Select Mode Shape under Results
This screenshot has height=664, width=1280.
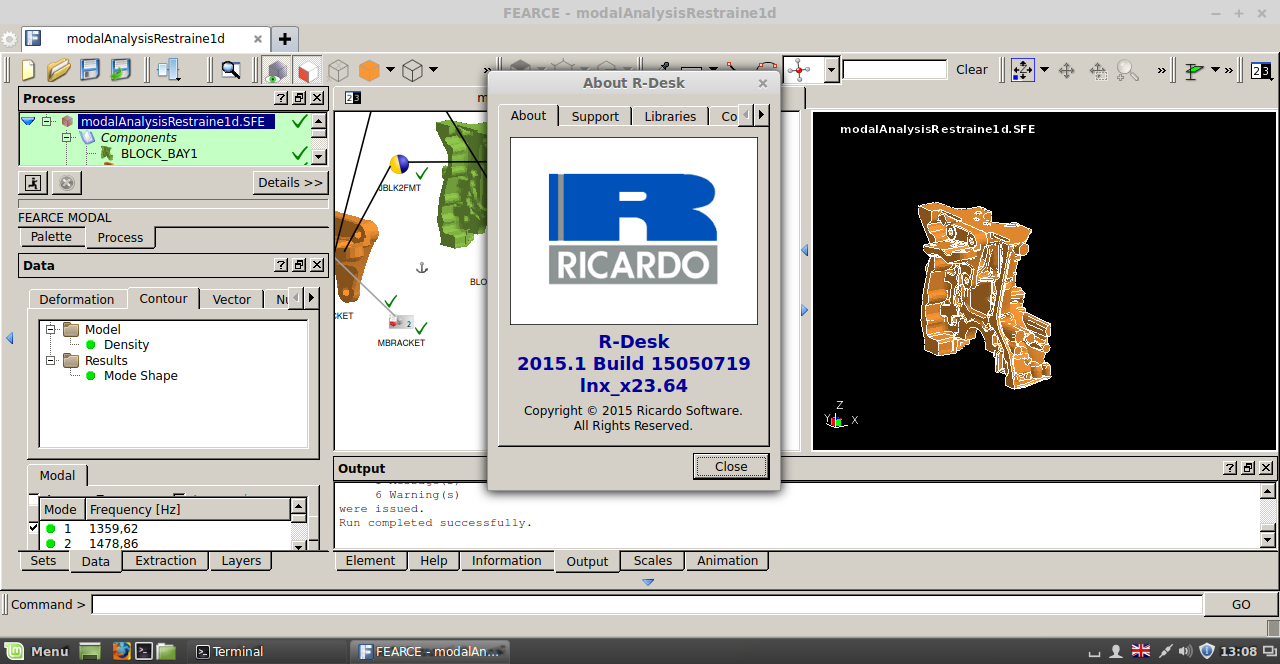(141, 375)
